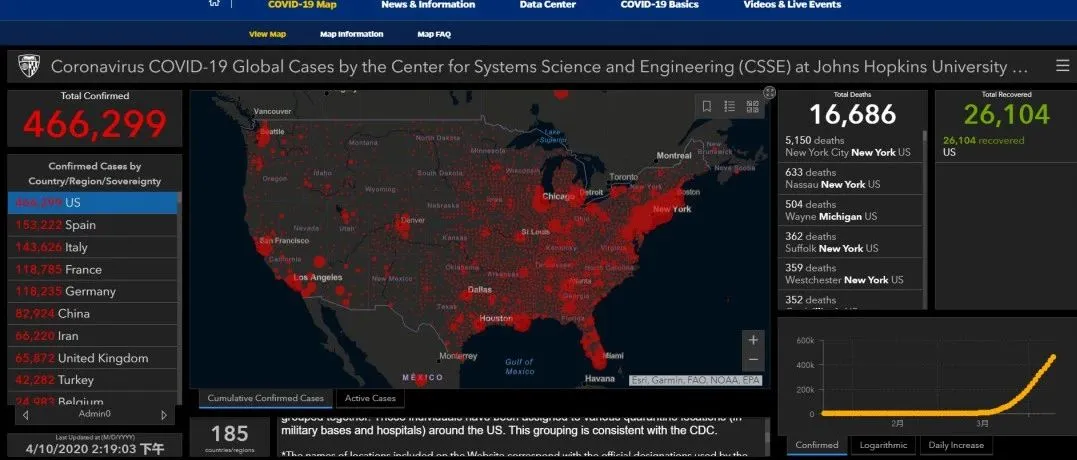Viewport: 1077px width, 460px height.
Task: Select Spain in country list
Action: [x=92, y=225]
